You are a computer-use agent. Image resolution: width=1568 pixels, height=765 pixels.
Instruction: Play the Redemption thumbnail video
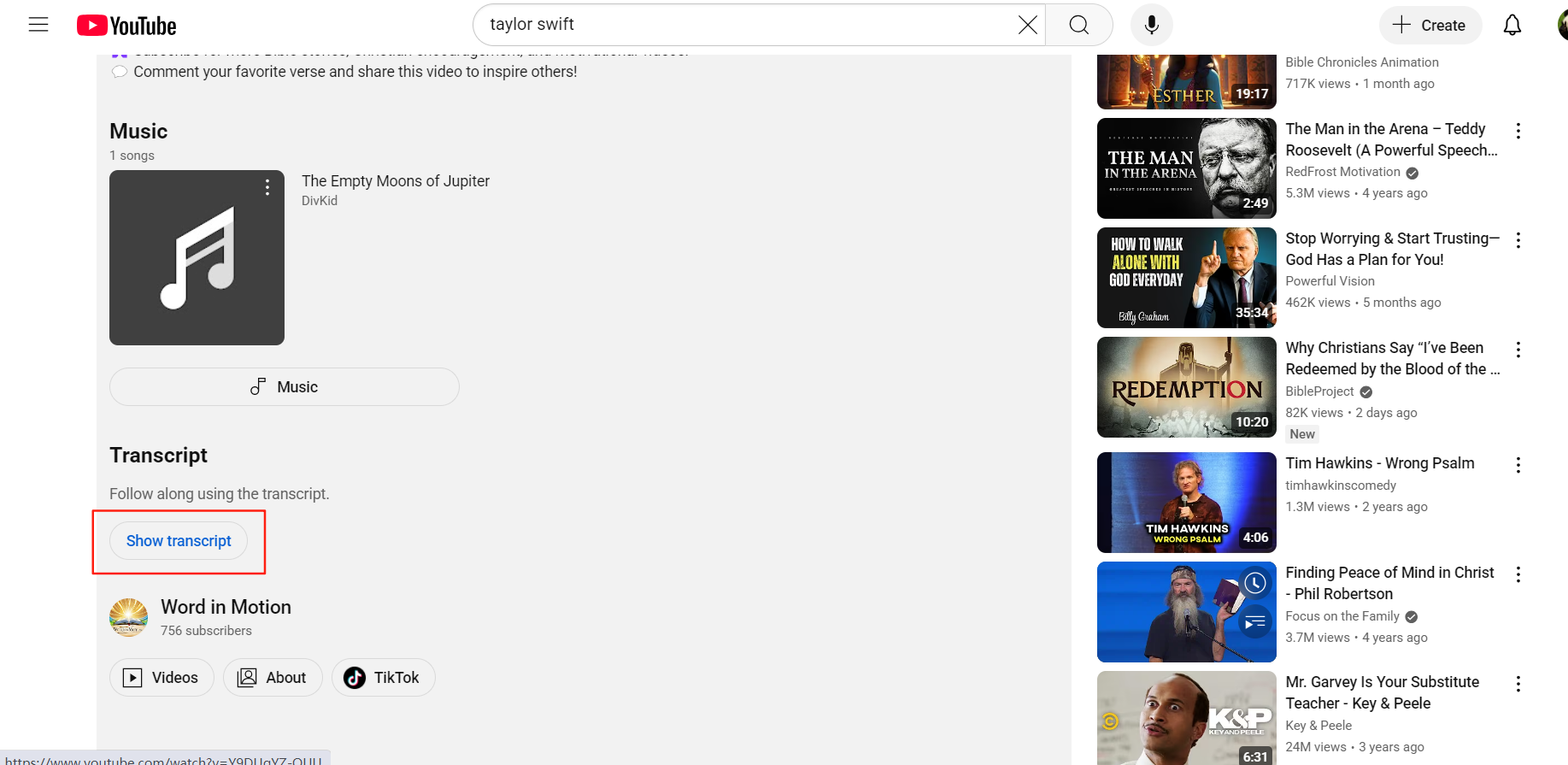(x=1187, y=387)
